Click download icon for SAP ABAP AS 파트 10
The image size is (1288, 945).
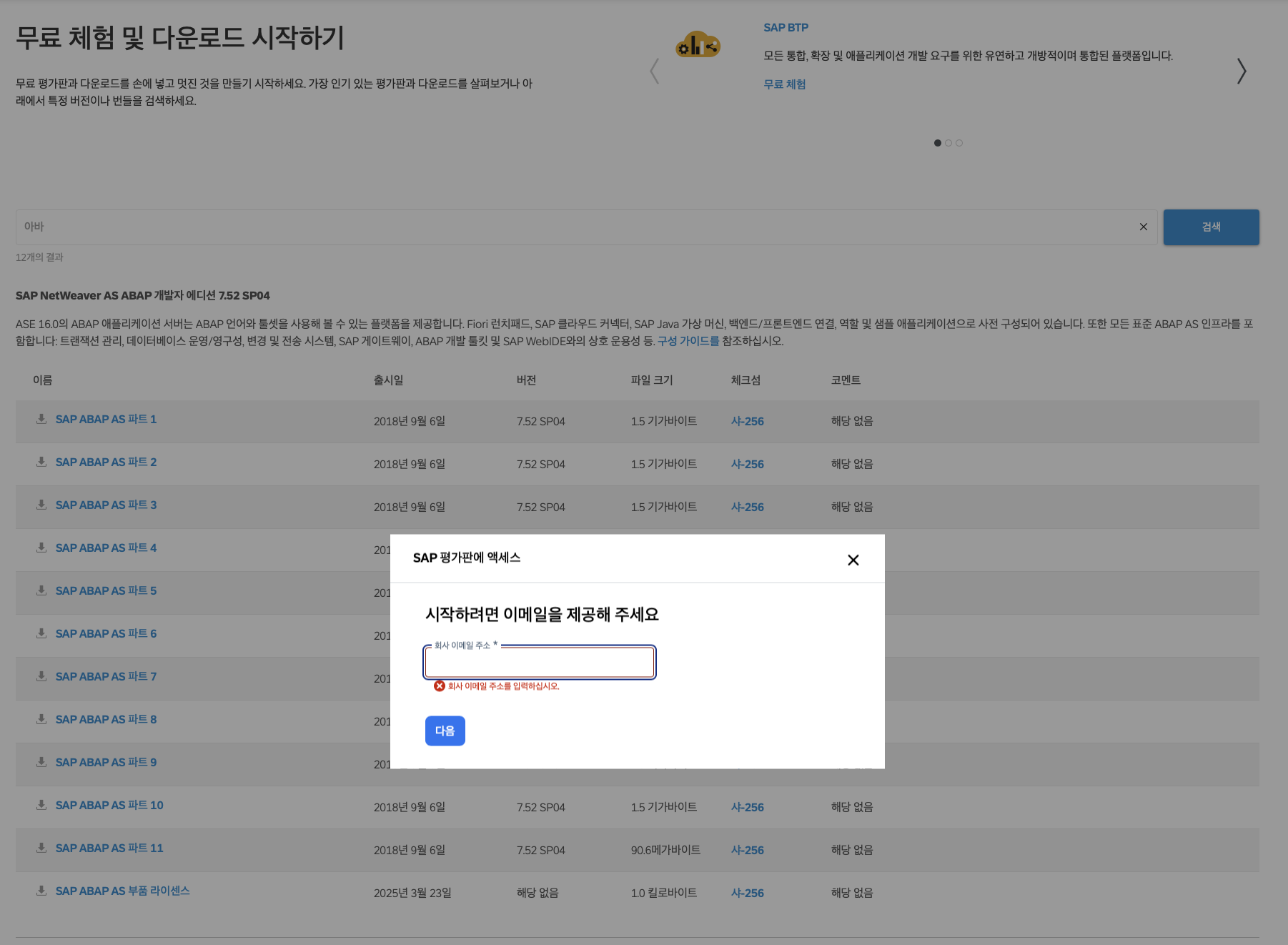(41, 805)
